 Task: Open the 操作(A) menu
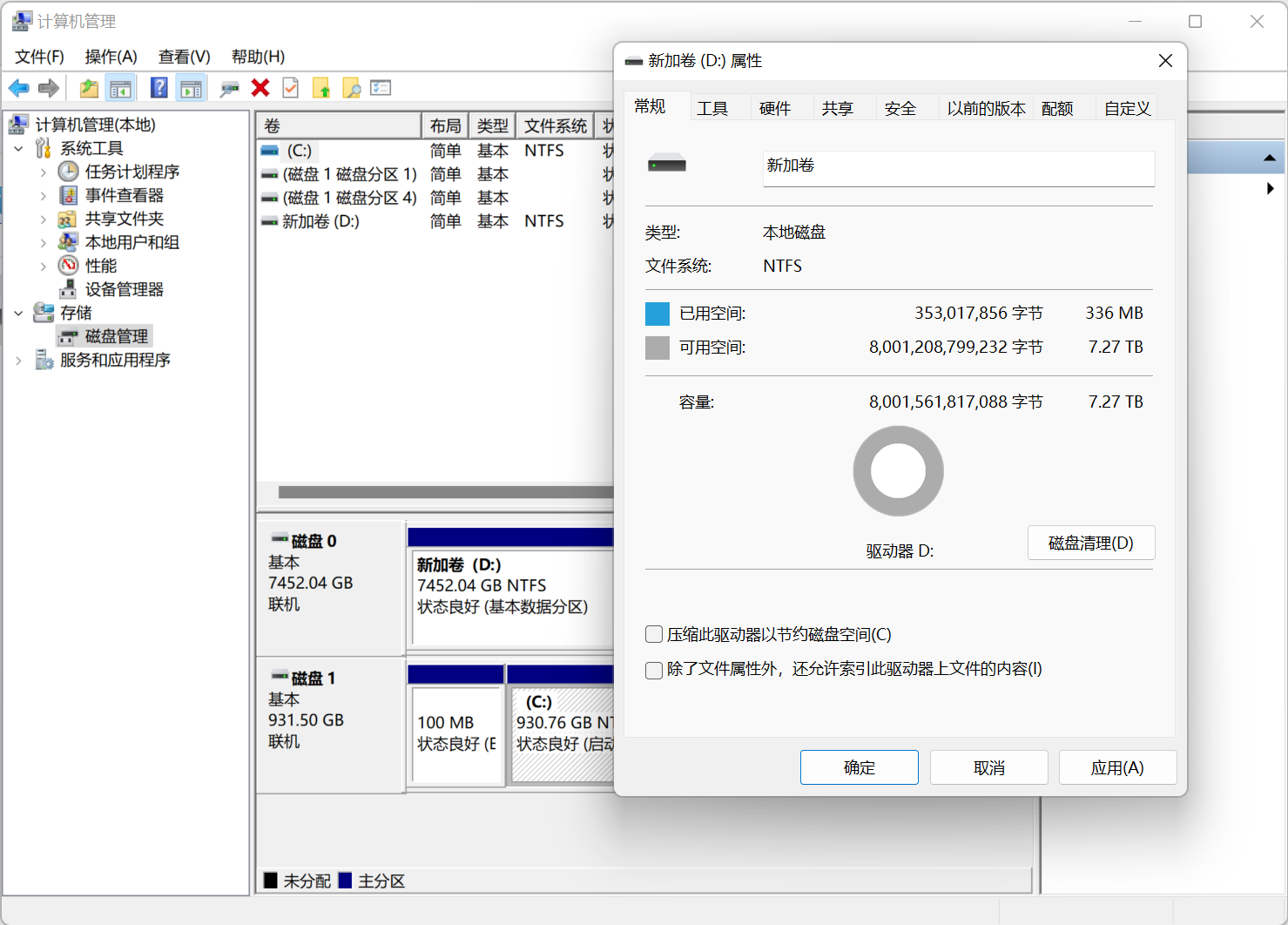[111, 57]
